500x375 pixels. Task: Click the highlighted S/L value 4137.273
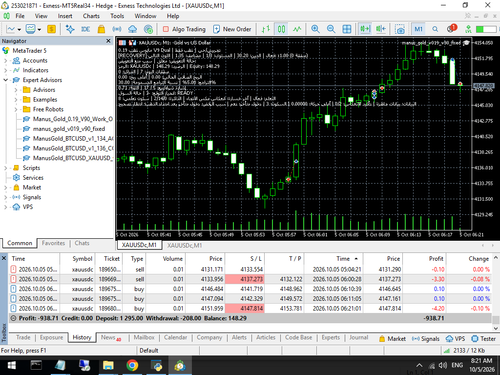pos(244,279)
